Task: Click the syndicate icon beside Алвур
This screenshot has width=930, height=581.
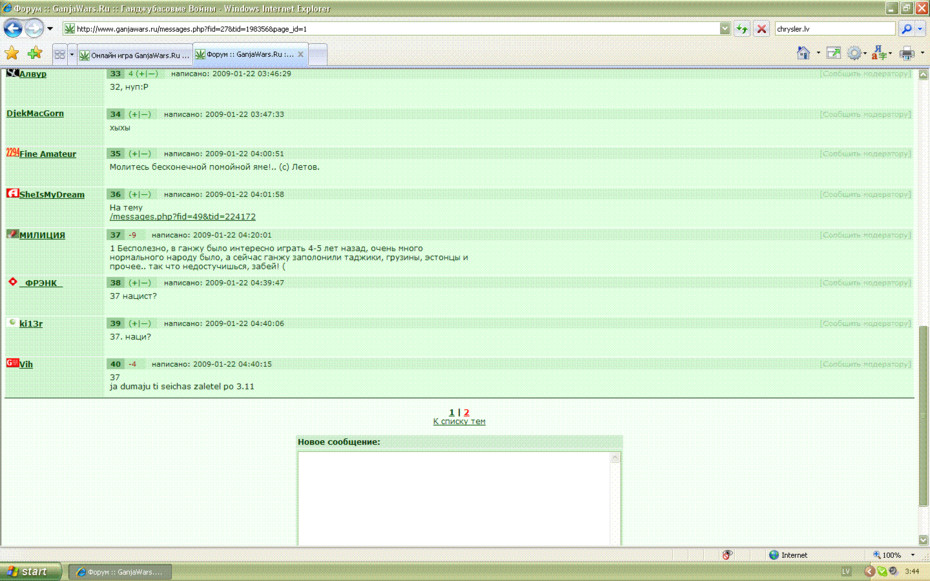Action: pyautogui.click(x=12, y=72)
